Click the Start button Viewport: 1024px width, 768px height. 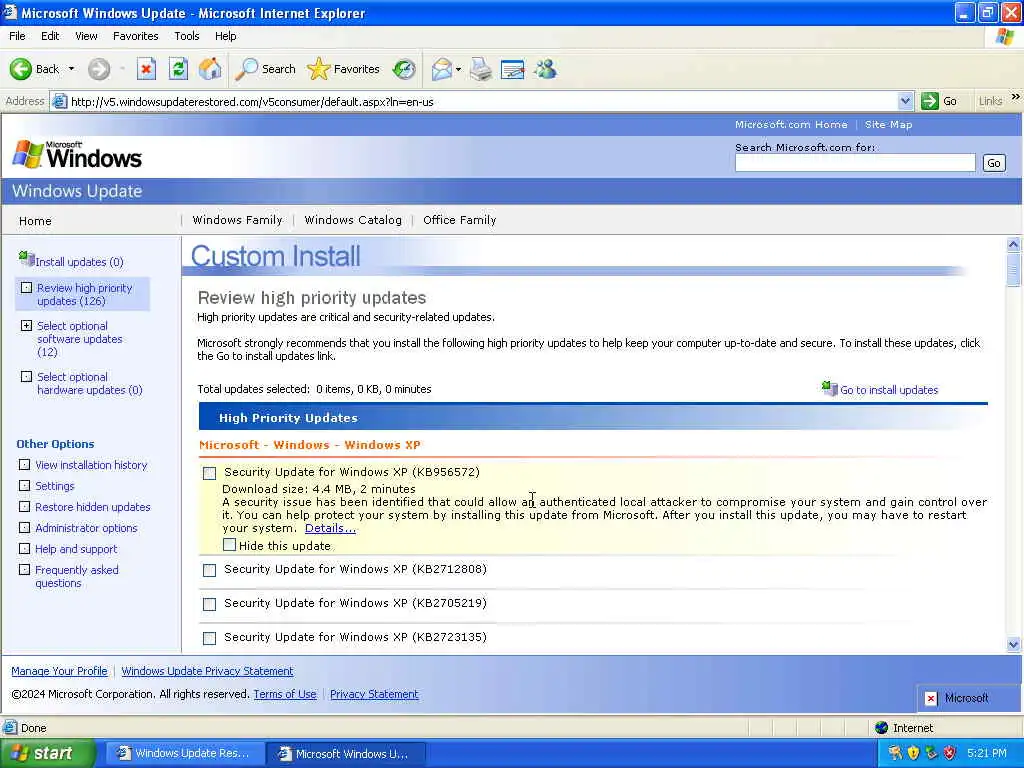click(46, 753)
